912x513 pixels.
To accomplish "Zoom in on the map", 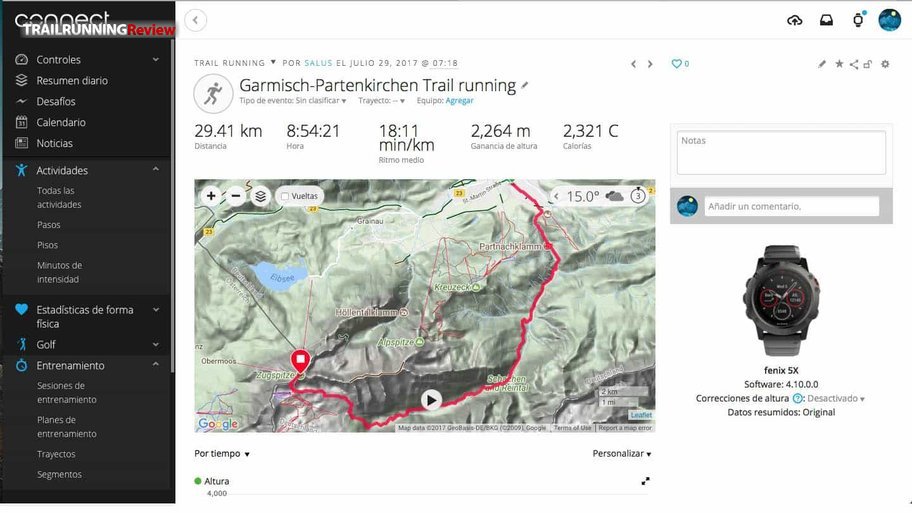I will tap(211, 196).
